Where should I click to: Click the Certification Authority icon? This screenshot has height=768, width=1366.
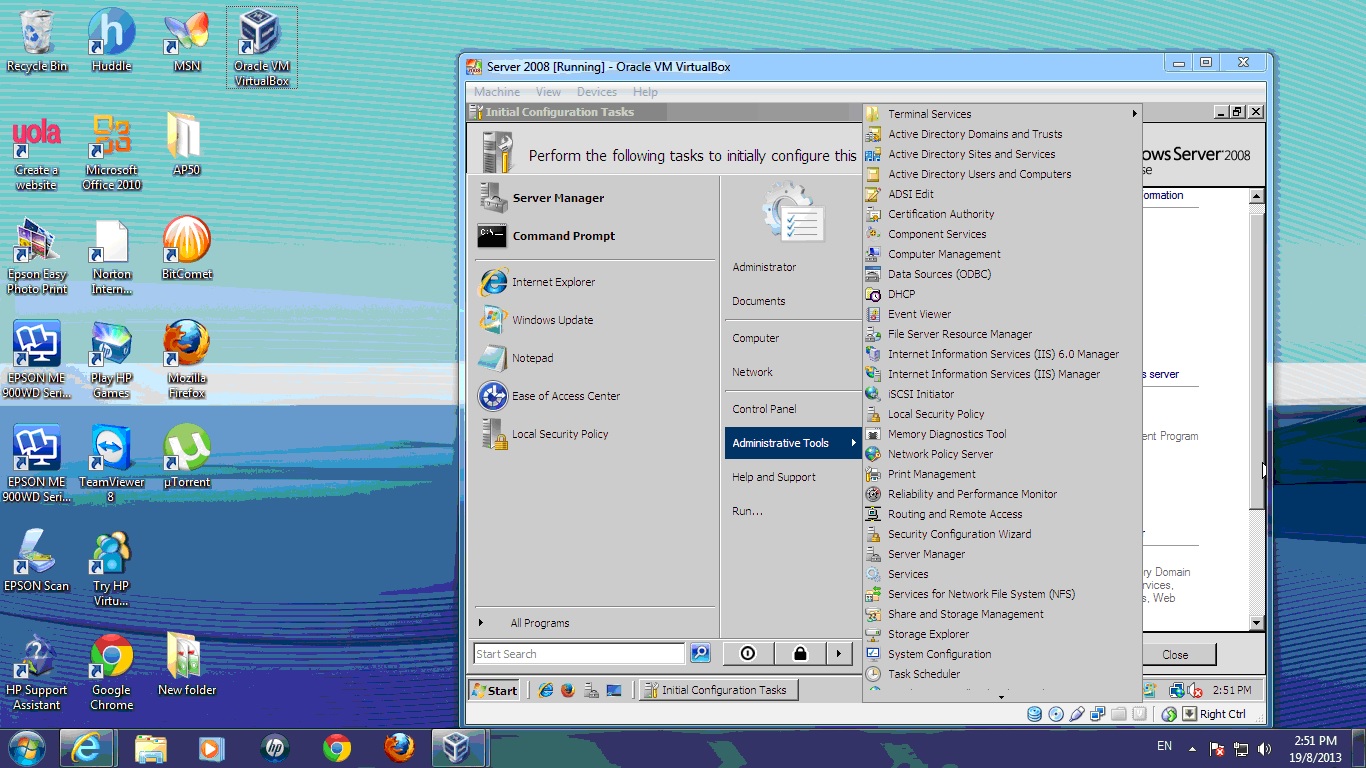(873, 214)
